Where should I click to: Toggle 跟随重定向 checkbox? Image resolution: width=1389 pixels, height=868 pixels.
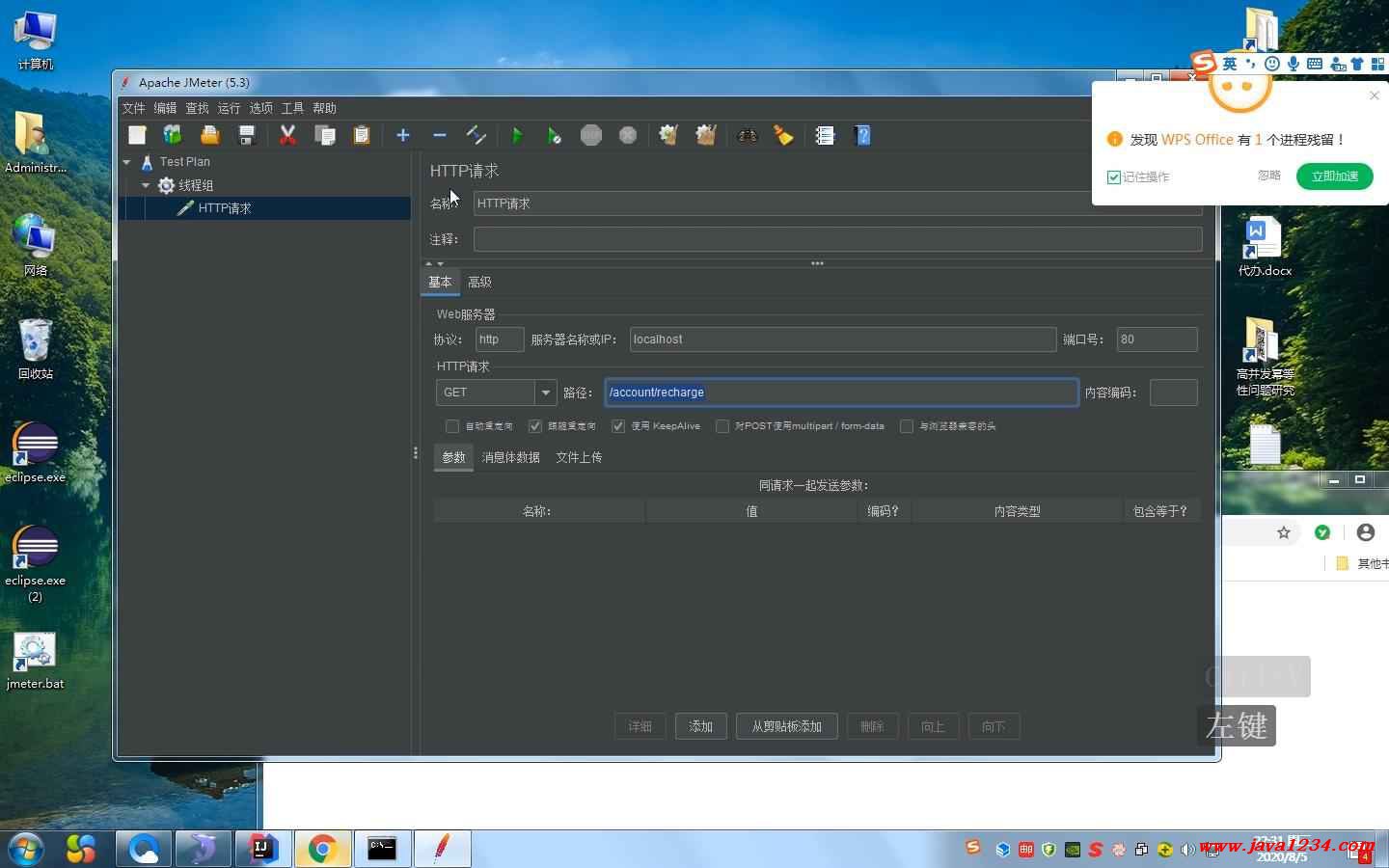point(535,426)
